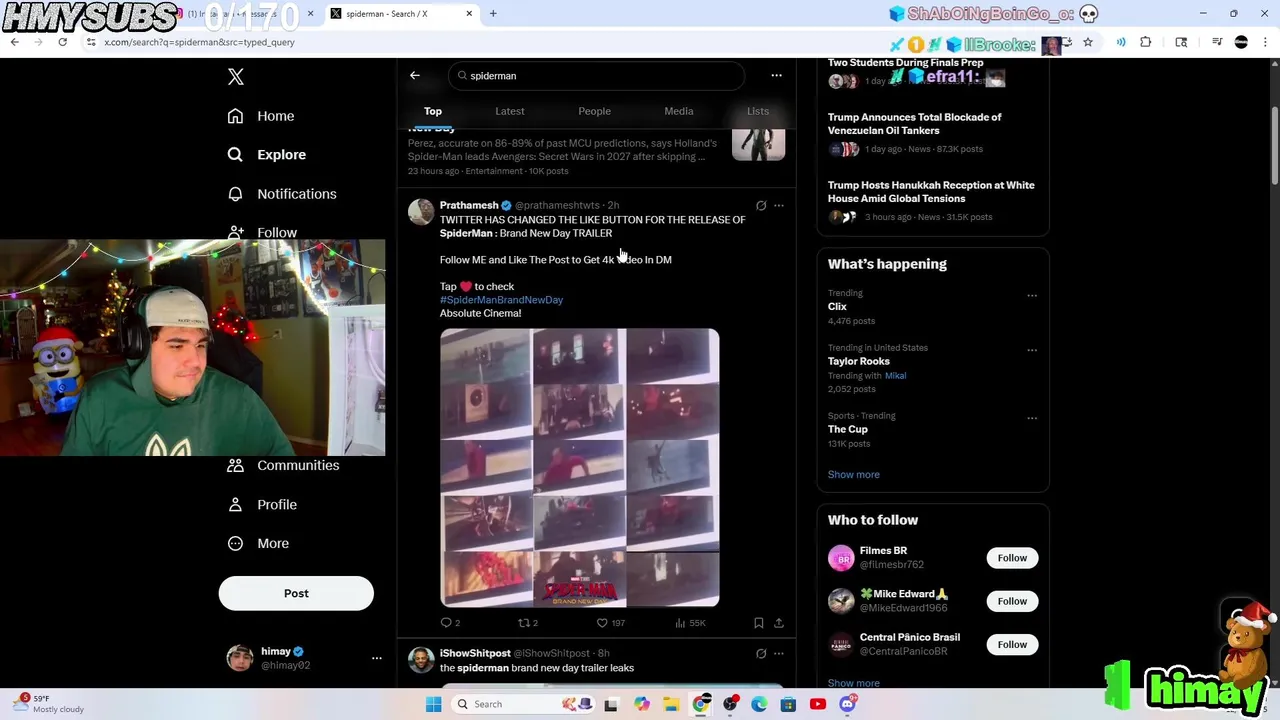Show more under What's happening
This screenshot has height=720, width=1280.
click(854, 475)
